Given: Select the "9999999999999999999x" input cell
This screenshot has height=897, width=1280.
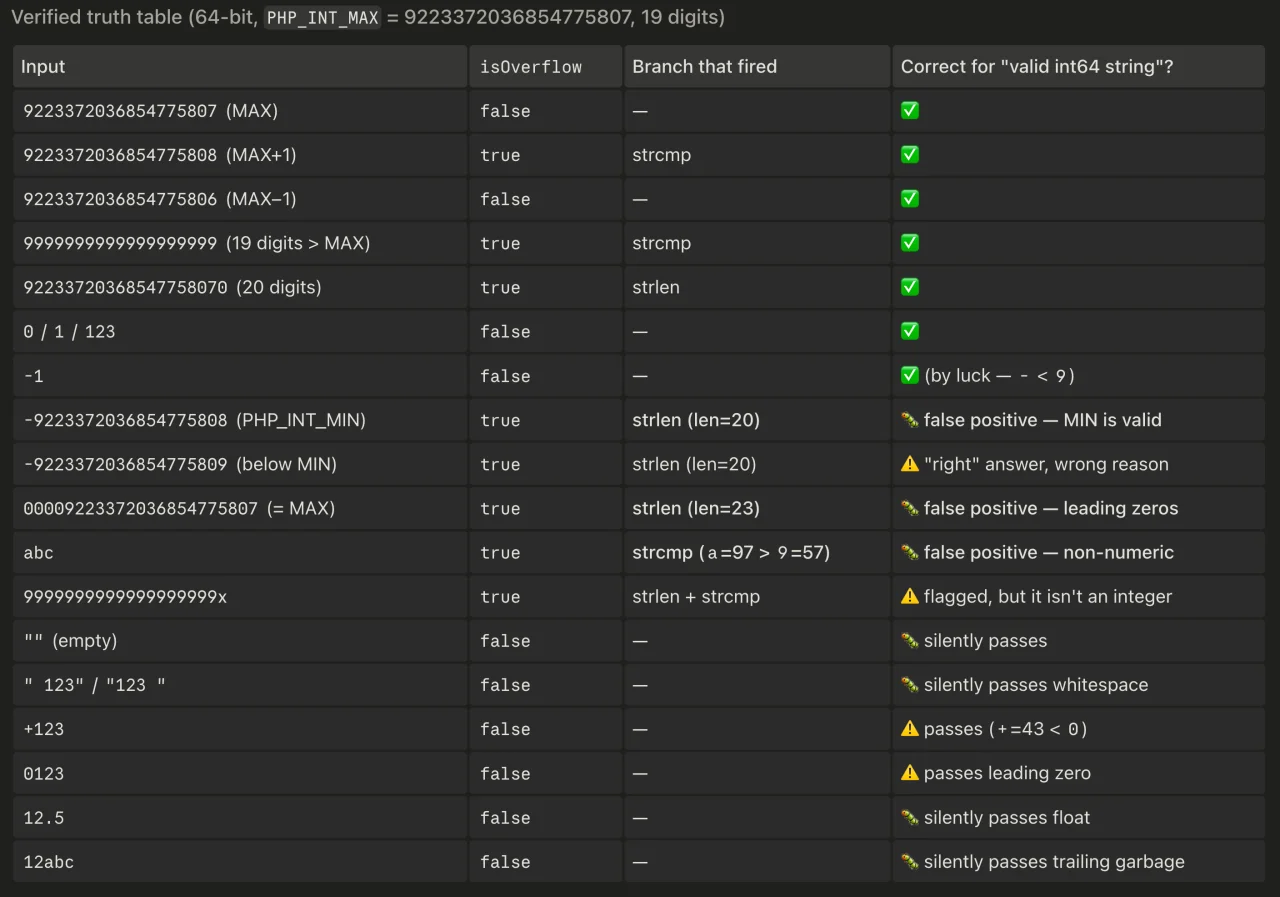Looking at the screenshot, I should pos(240,596).
